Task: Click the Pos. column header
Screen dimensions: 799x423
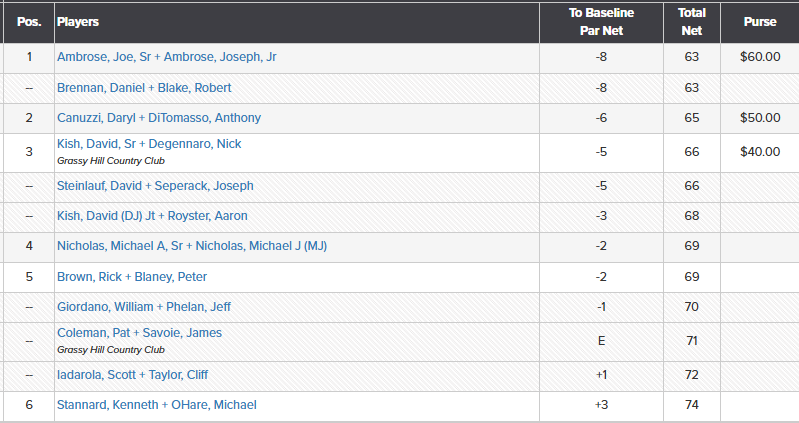Action: 29,21
